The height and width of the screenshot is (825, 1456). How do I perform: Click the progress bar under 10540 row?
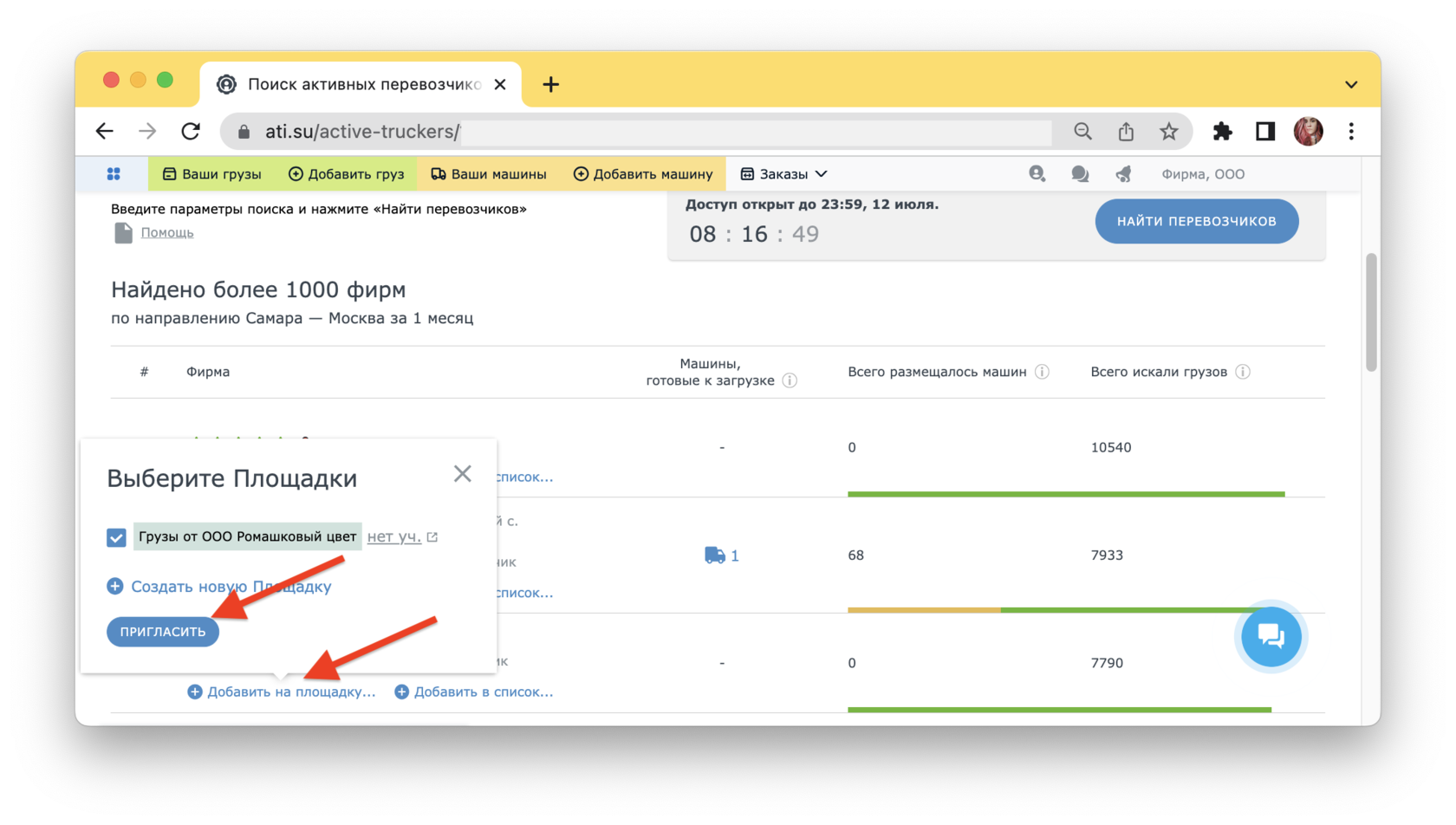(x=1066, y=494)
